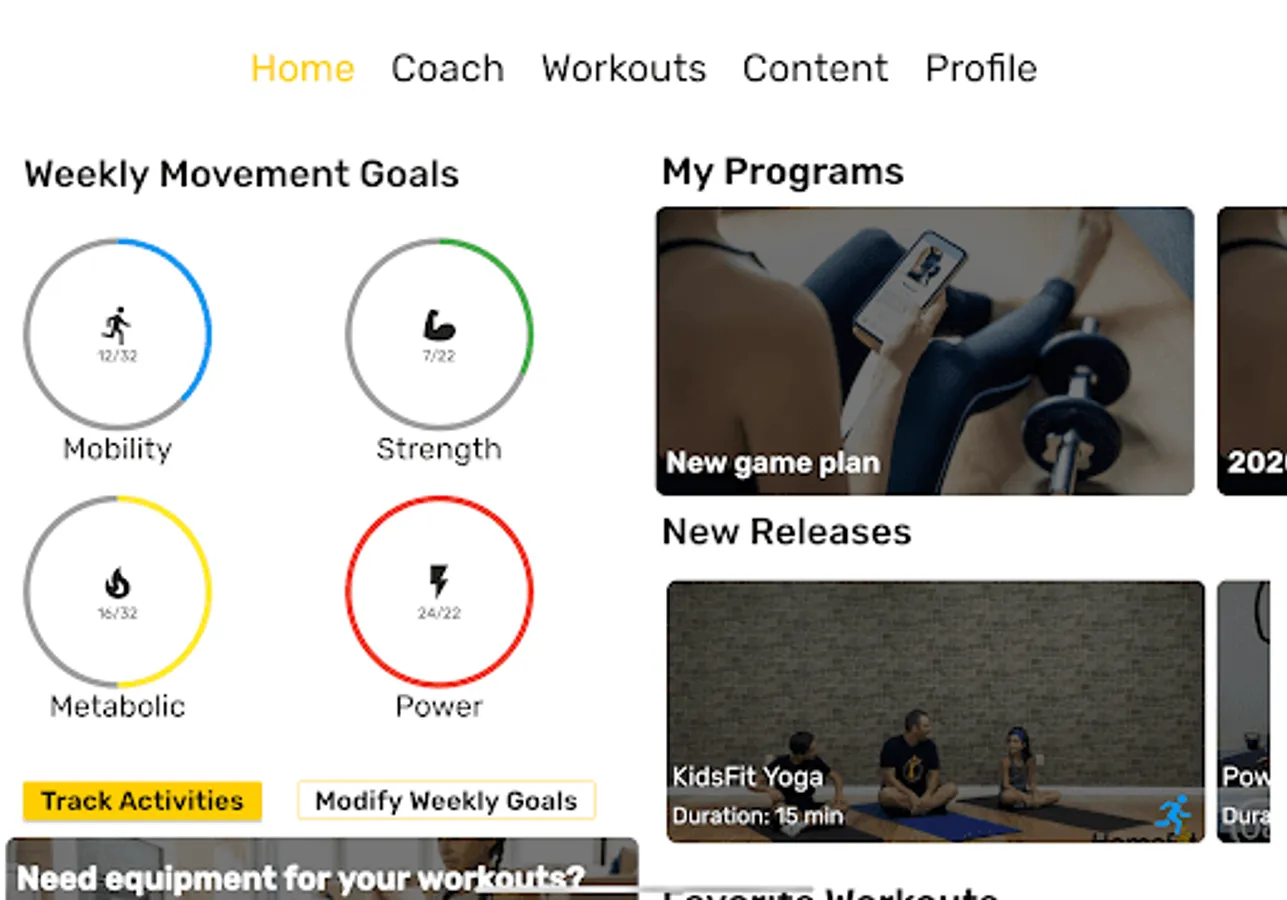
Task: Open the Content tab
Action: coord(815,68)
